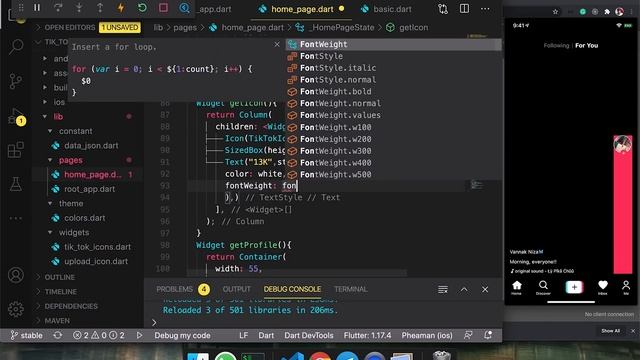Click the debug Step Out icon
This screenshot has width=640, height=360.
[x=100, y=8]
